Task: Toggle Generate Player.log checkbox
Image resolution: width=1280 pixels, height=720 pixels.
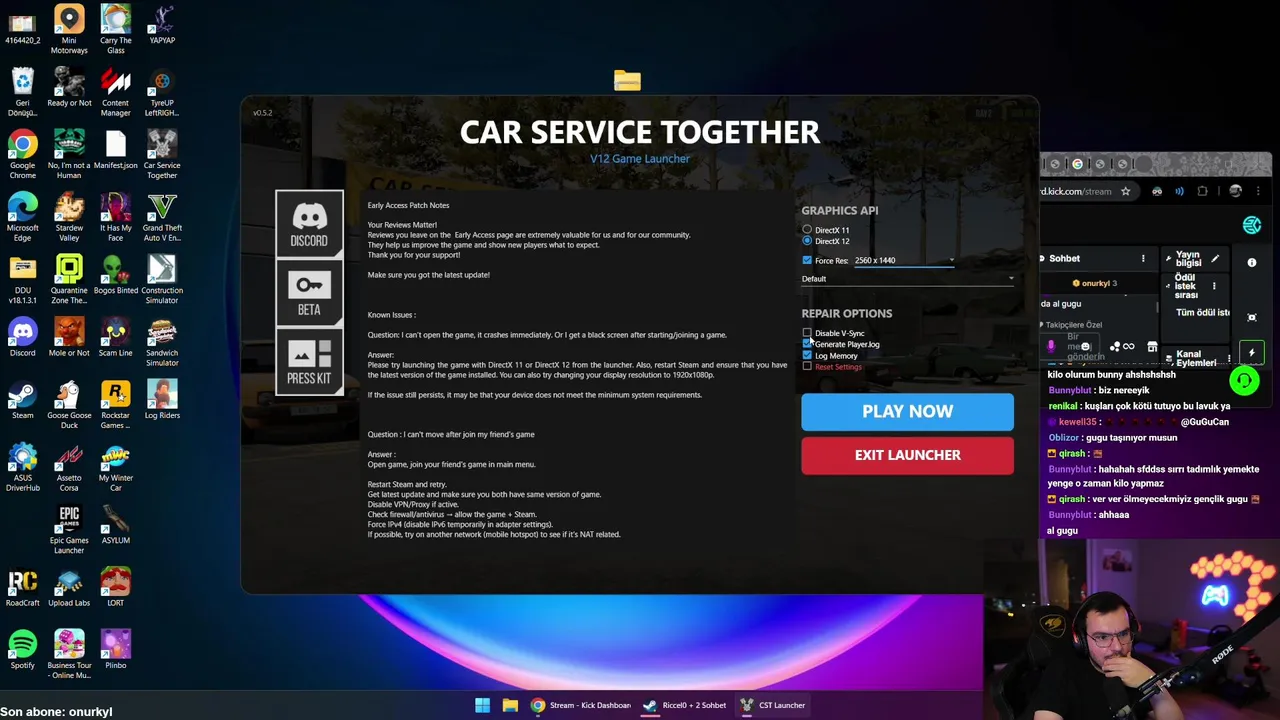Action: tap(807, 344)
